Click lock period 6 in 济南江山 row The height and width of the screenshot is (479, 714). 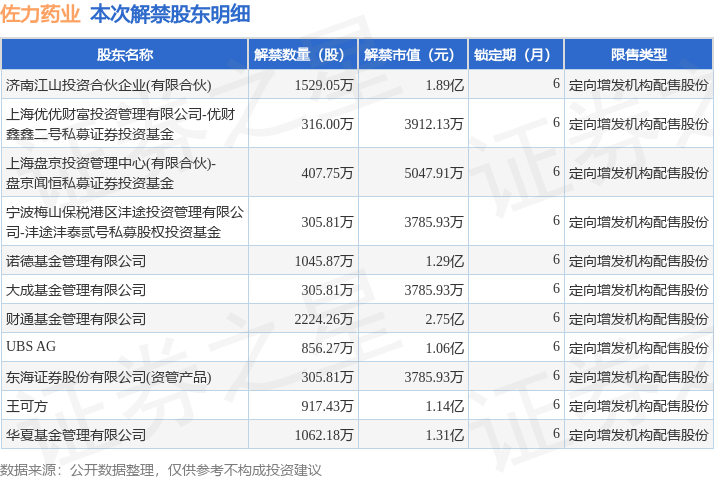click(556, 83)
